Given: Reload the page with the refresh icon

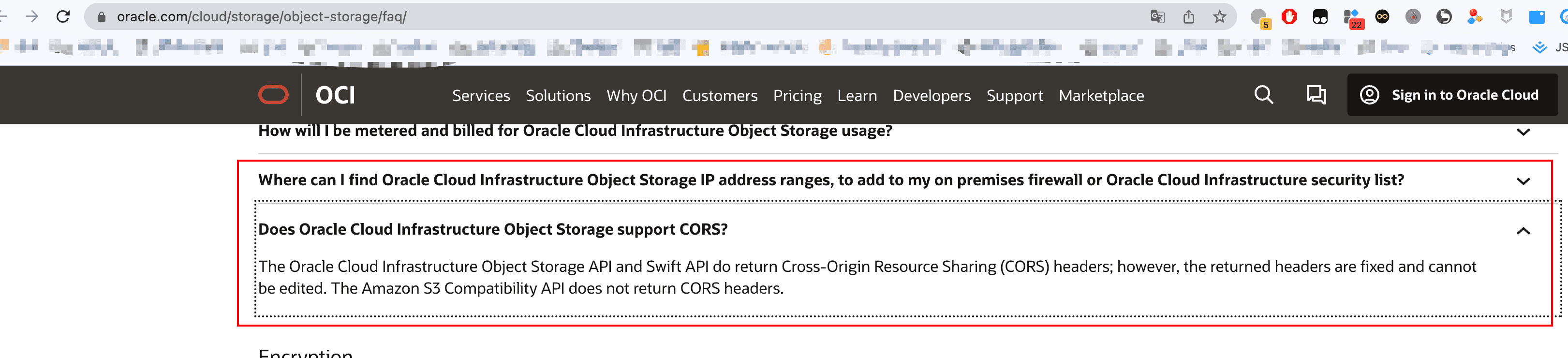Looking at the screenshot, I should (63, 16).
